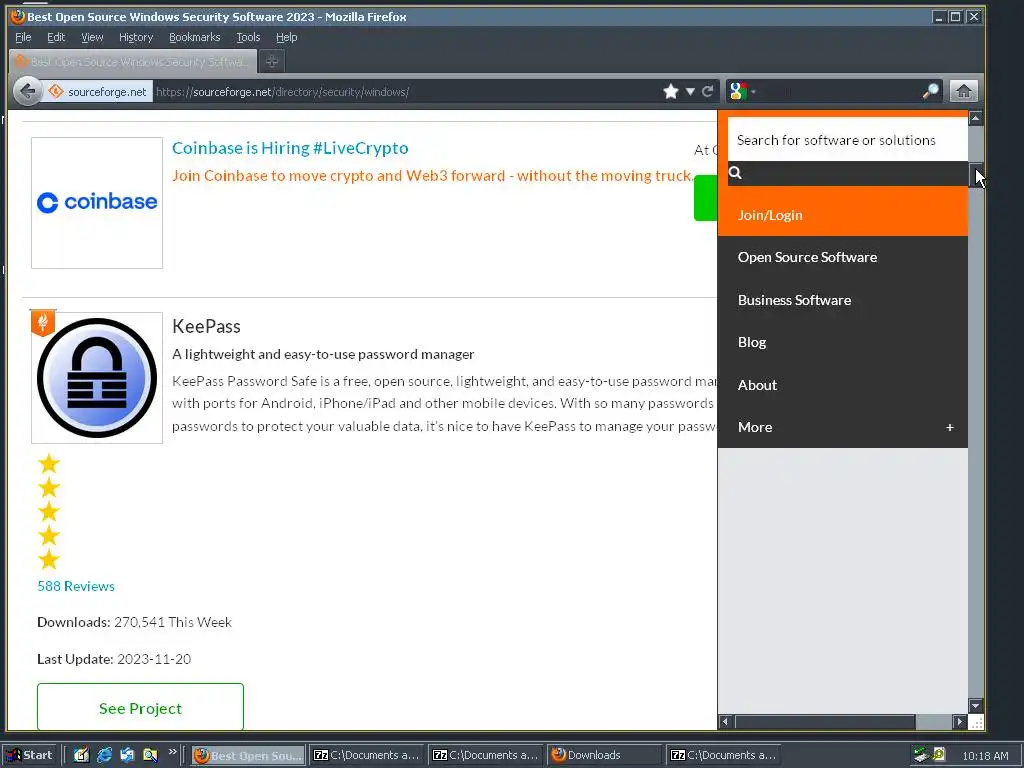This screenshot has width=1024, height=768.
Task: Switch to last 7-Zip C:\Documents taskbar button
Action: [x=724, y=755]
